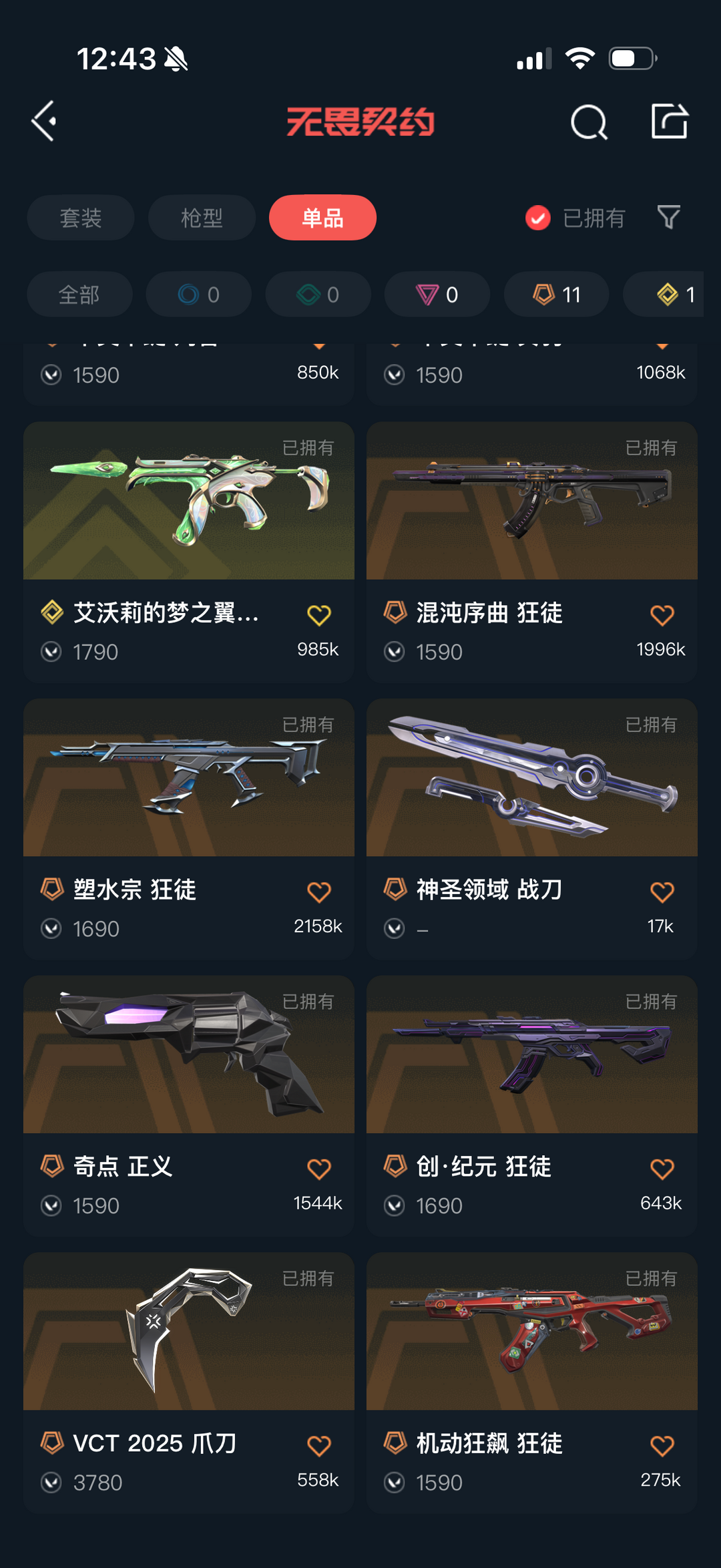Image resolution: width=721 pixels, height=1568 pixels.
Task: Select the yellow tier filter showing 1
Action: pos(664,295)
